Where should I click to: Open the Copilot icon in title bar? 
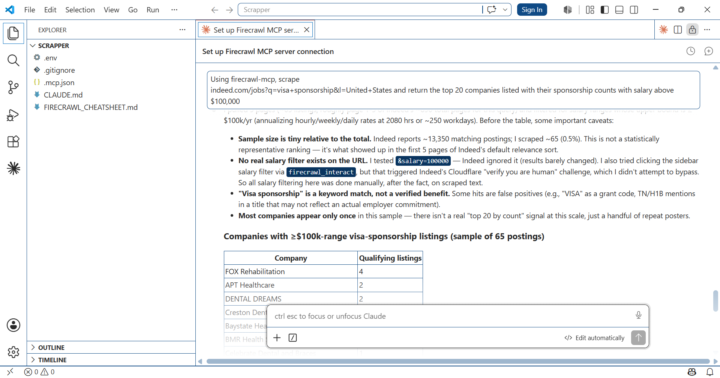click(568, 10)
